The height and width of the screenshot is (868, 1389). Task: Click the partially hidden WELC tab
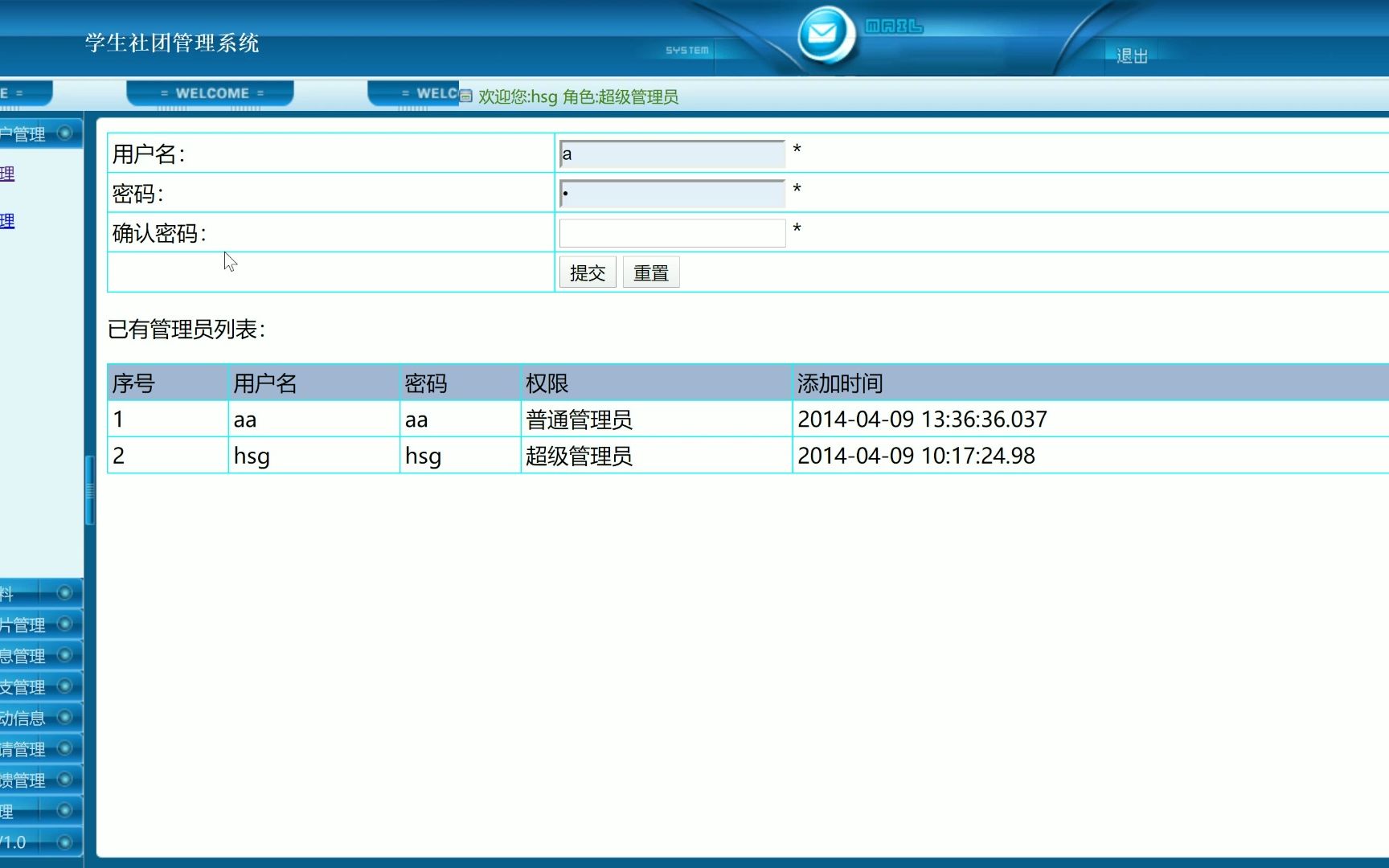click(x=413, y=93)
